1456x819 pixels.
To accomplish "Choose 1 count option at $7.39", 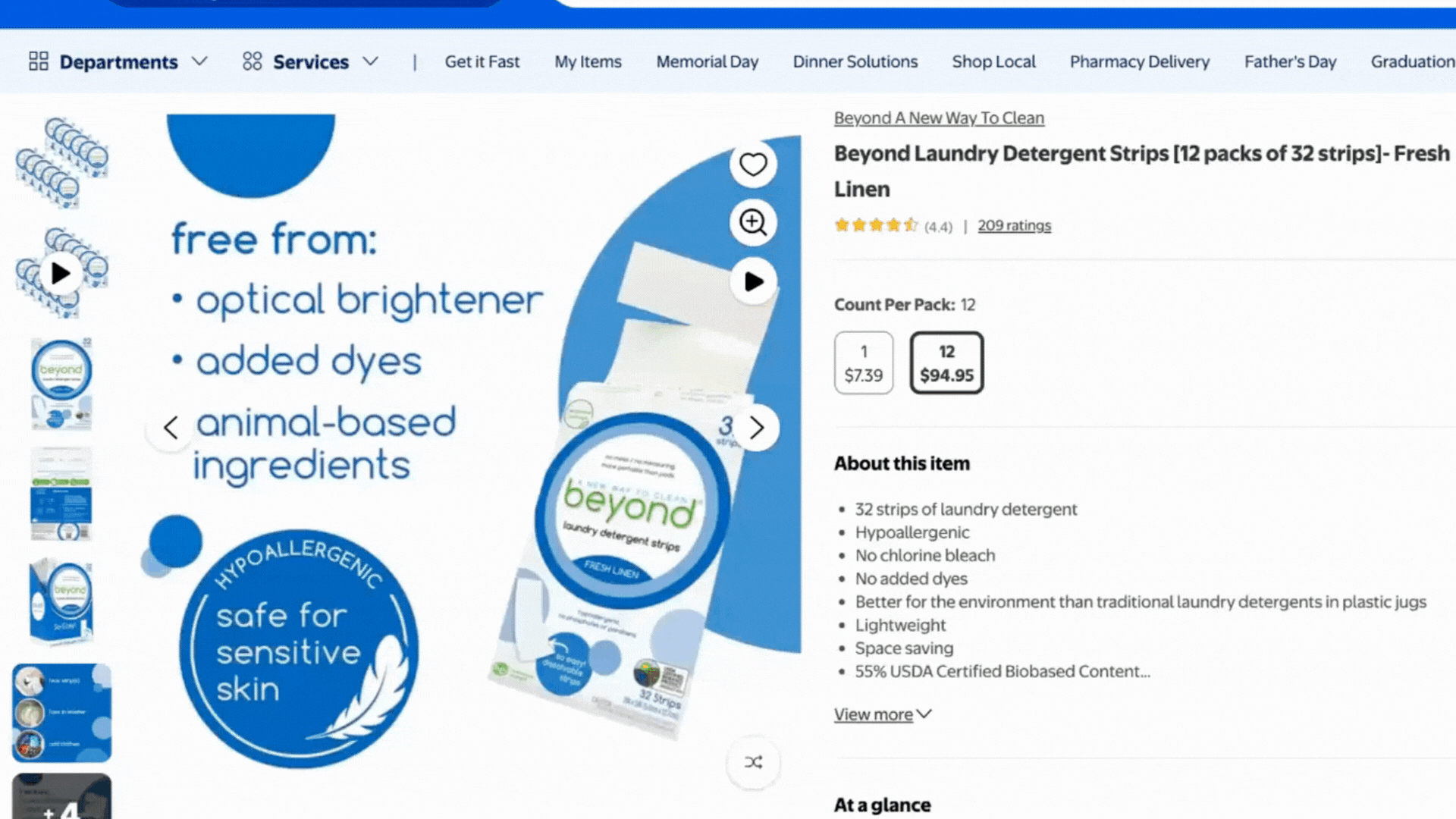I will pos(864,362).
